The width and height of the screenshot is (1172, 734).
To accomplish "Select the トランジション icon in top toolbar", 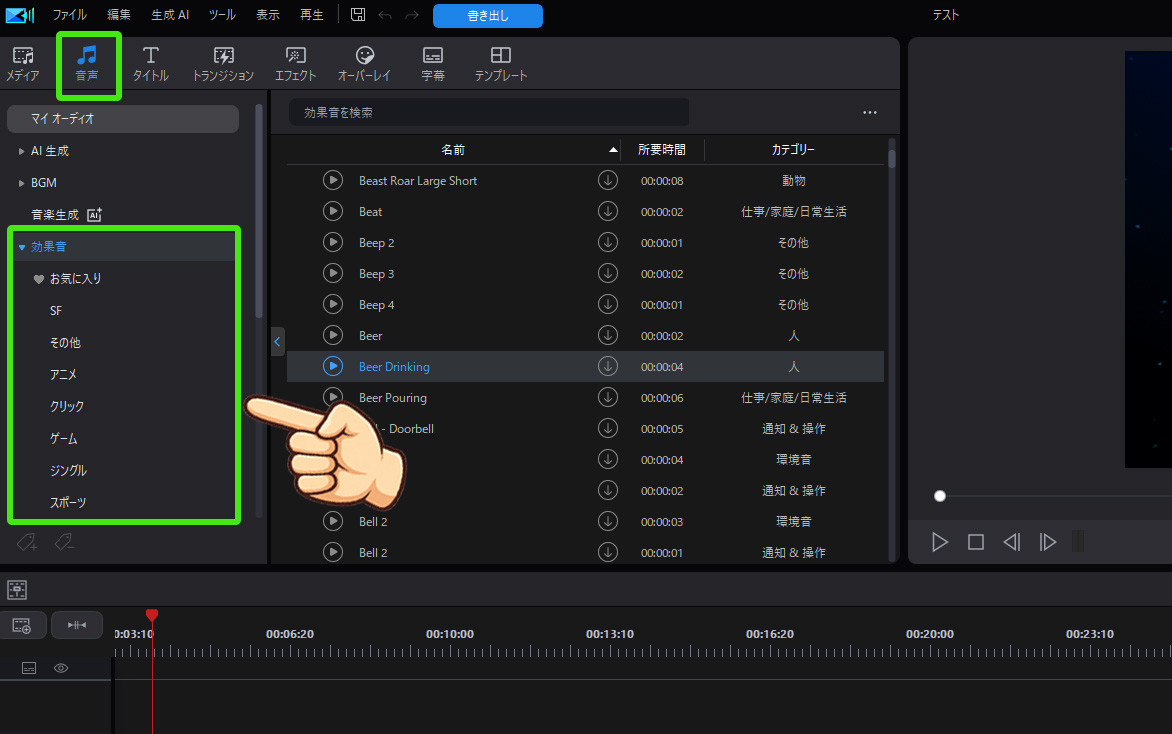I will 222,63.
